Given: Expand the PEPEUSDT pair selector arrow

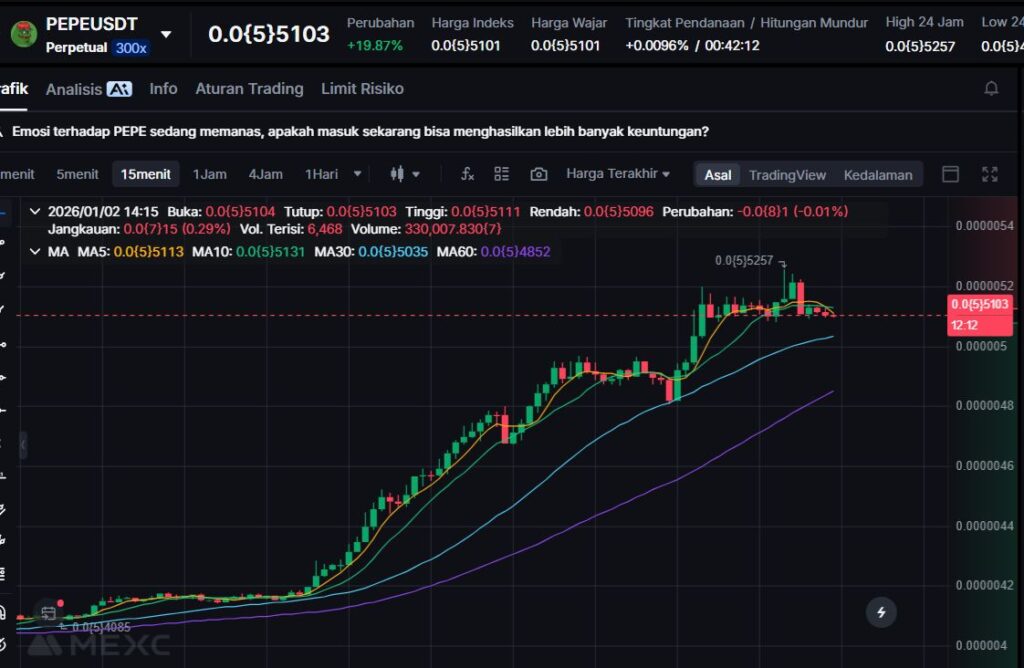Looking at the screenshot, I should (166, 34).
